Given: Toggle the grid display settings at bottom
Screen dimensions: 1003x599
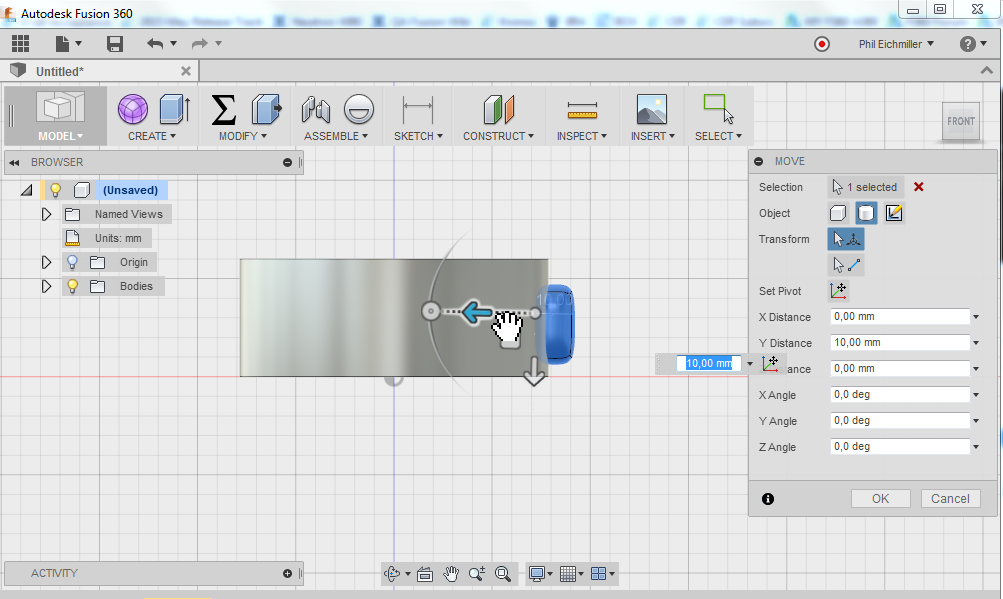Looking at the screenshot, I should click(x=570, y=573).
